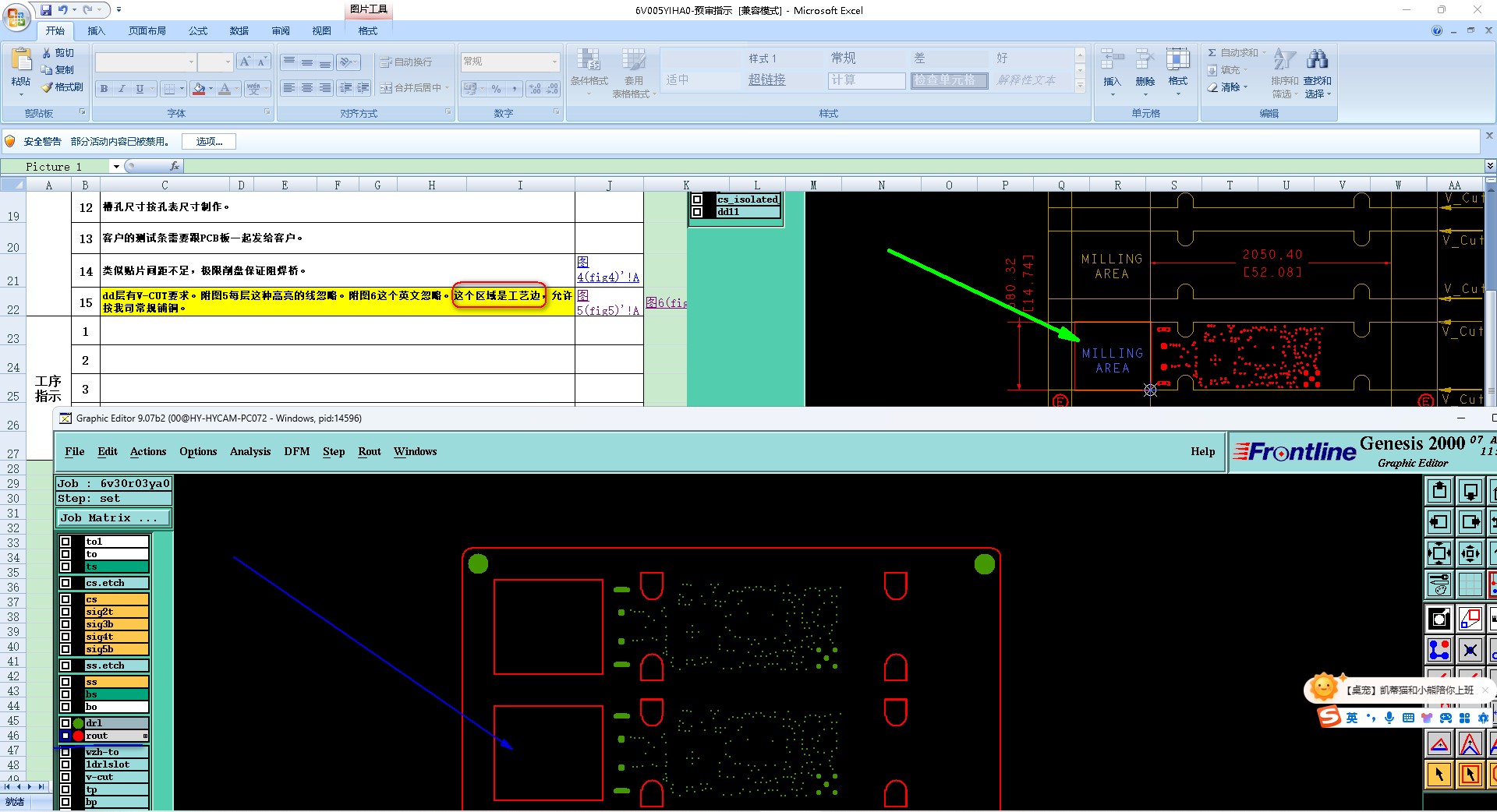This screenshot has width=1497, height=812.
Task: Click the wrench settings icon in Genesis toolbar
Action: click(1439, 584)
